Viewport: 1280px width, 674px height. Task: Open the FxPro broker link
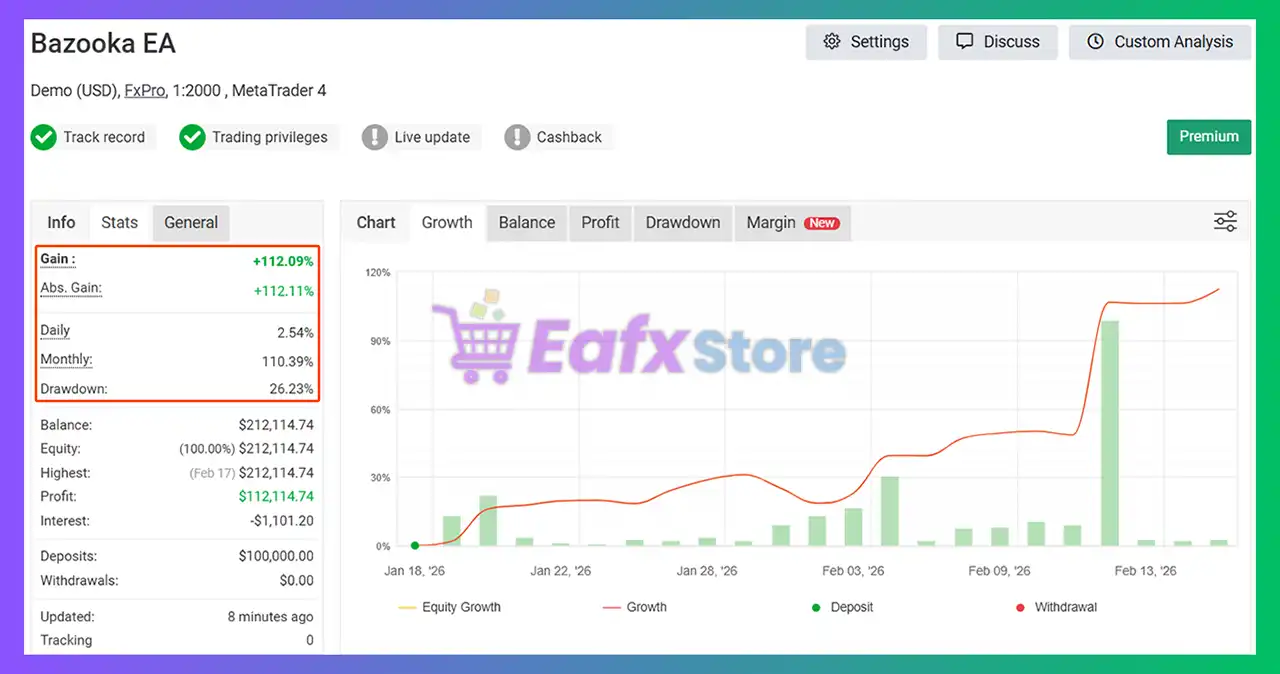click(144, 90)
